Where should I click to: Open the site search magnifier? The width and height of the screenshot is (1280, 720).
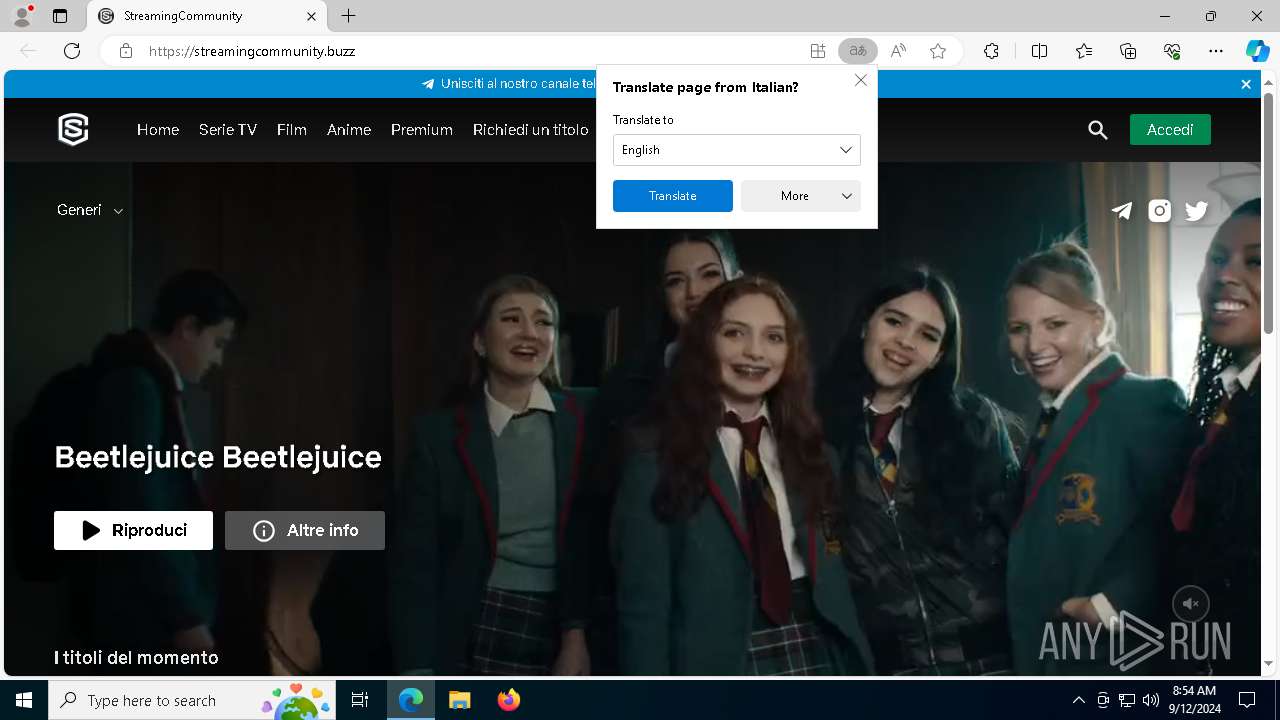pyautogui.click(x=1098, y=130)
